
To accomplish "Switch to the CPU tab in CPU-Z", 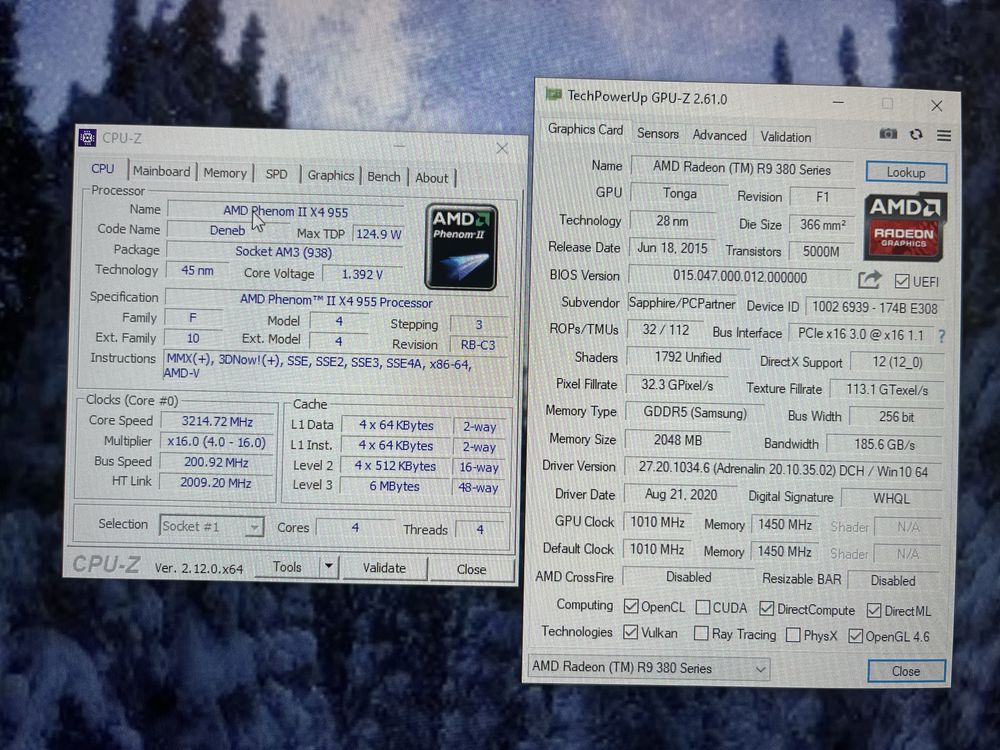I will tap(102, 169).
